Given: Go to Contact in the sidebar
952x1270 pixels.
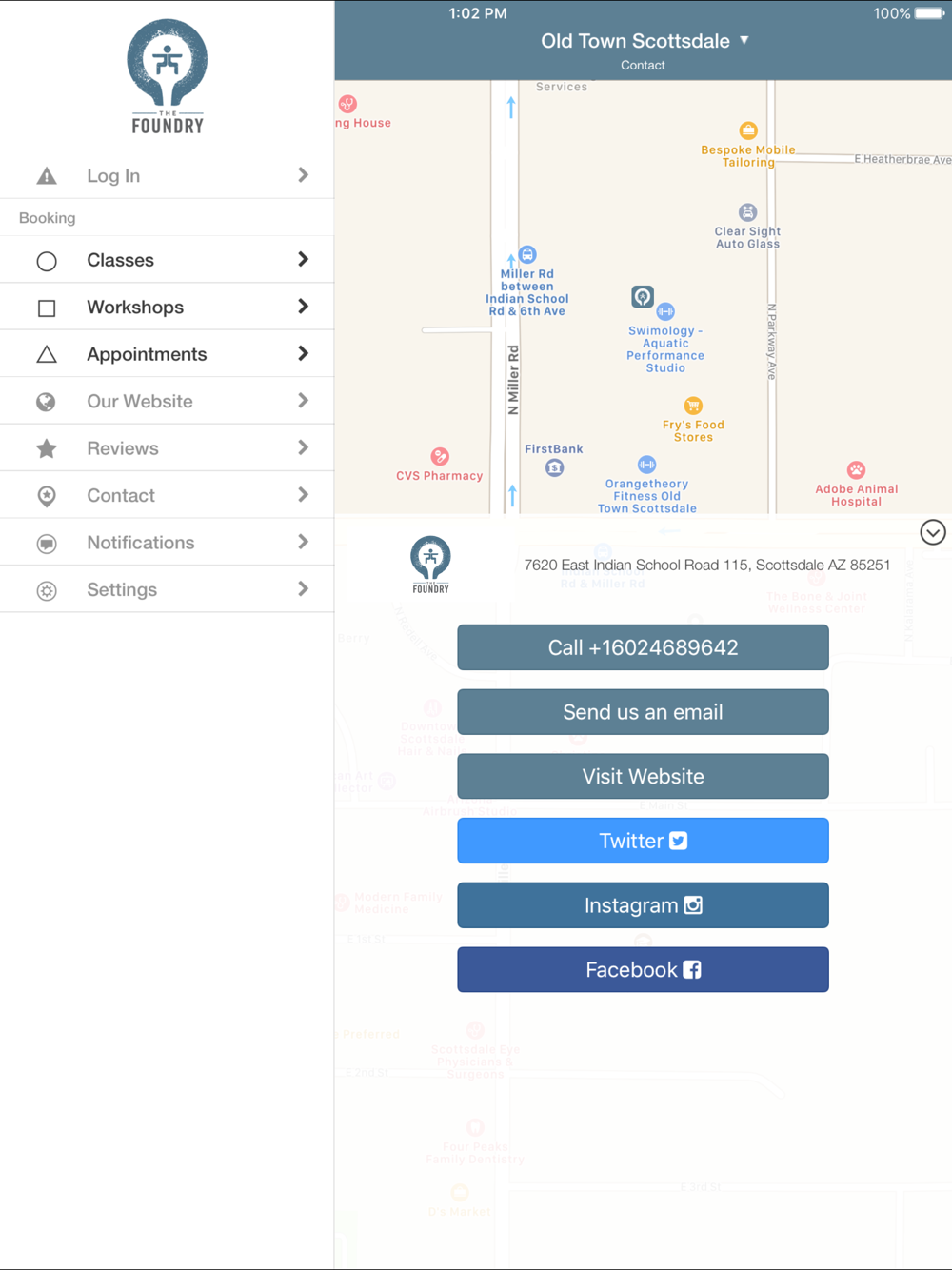Looking at the screenshot, I should tap(168, 495).
